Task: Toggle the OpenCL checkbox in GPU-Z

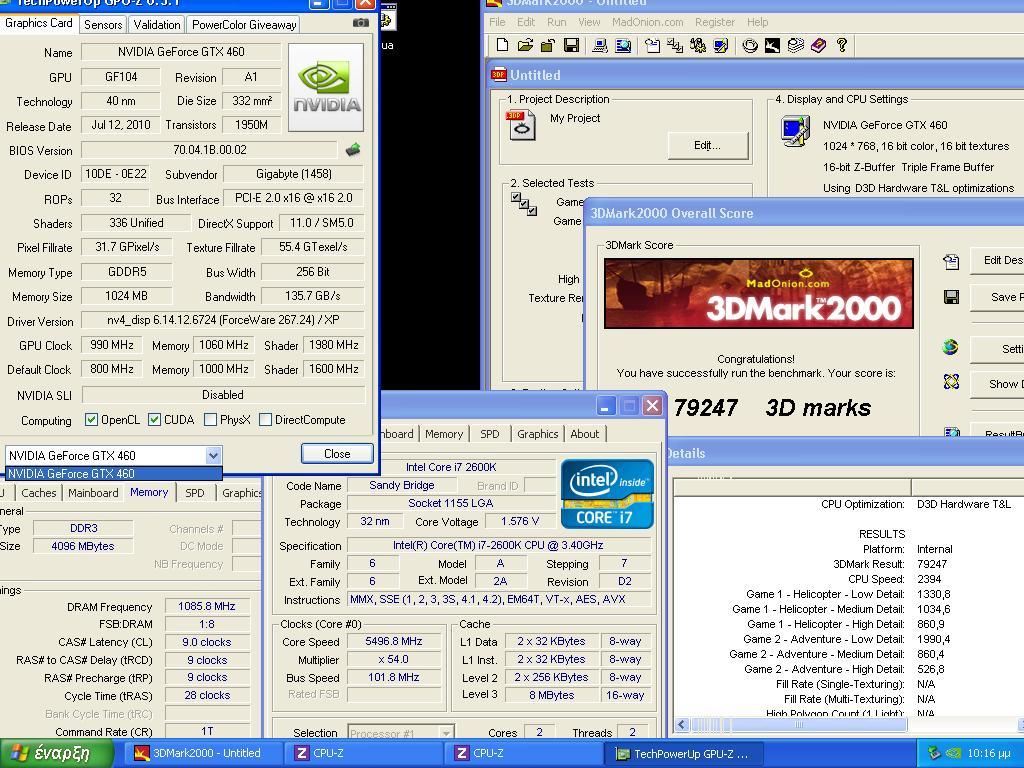Action: point(91,420)
